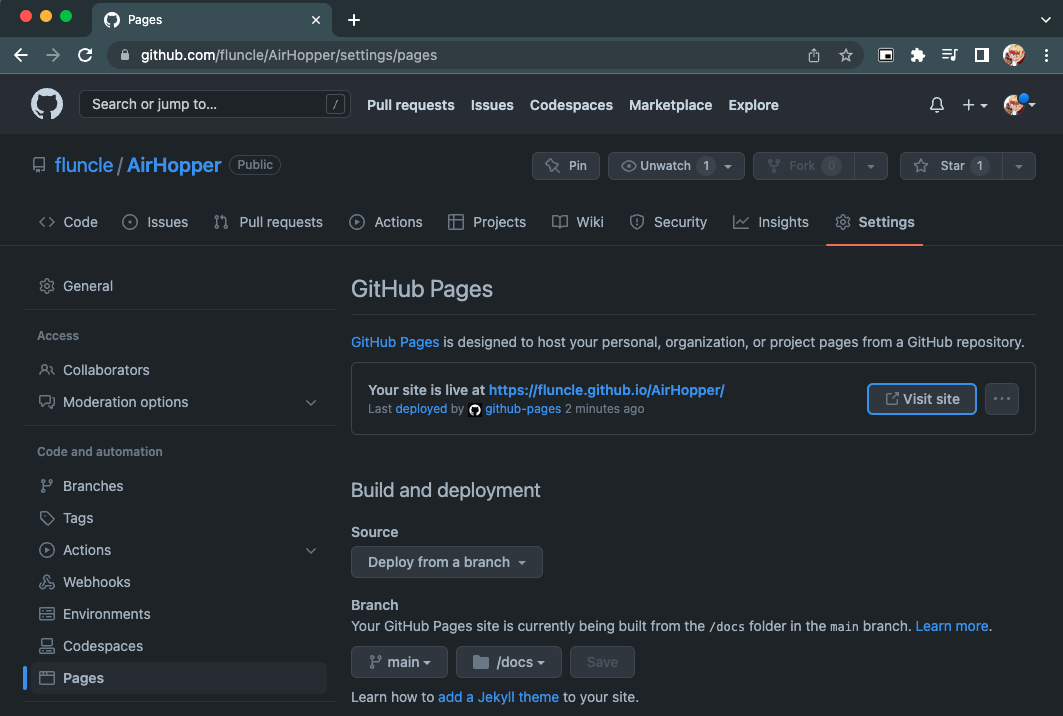Open the main branch selector dropdown
The image size is (1063, 716).
tap(399, 661)
